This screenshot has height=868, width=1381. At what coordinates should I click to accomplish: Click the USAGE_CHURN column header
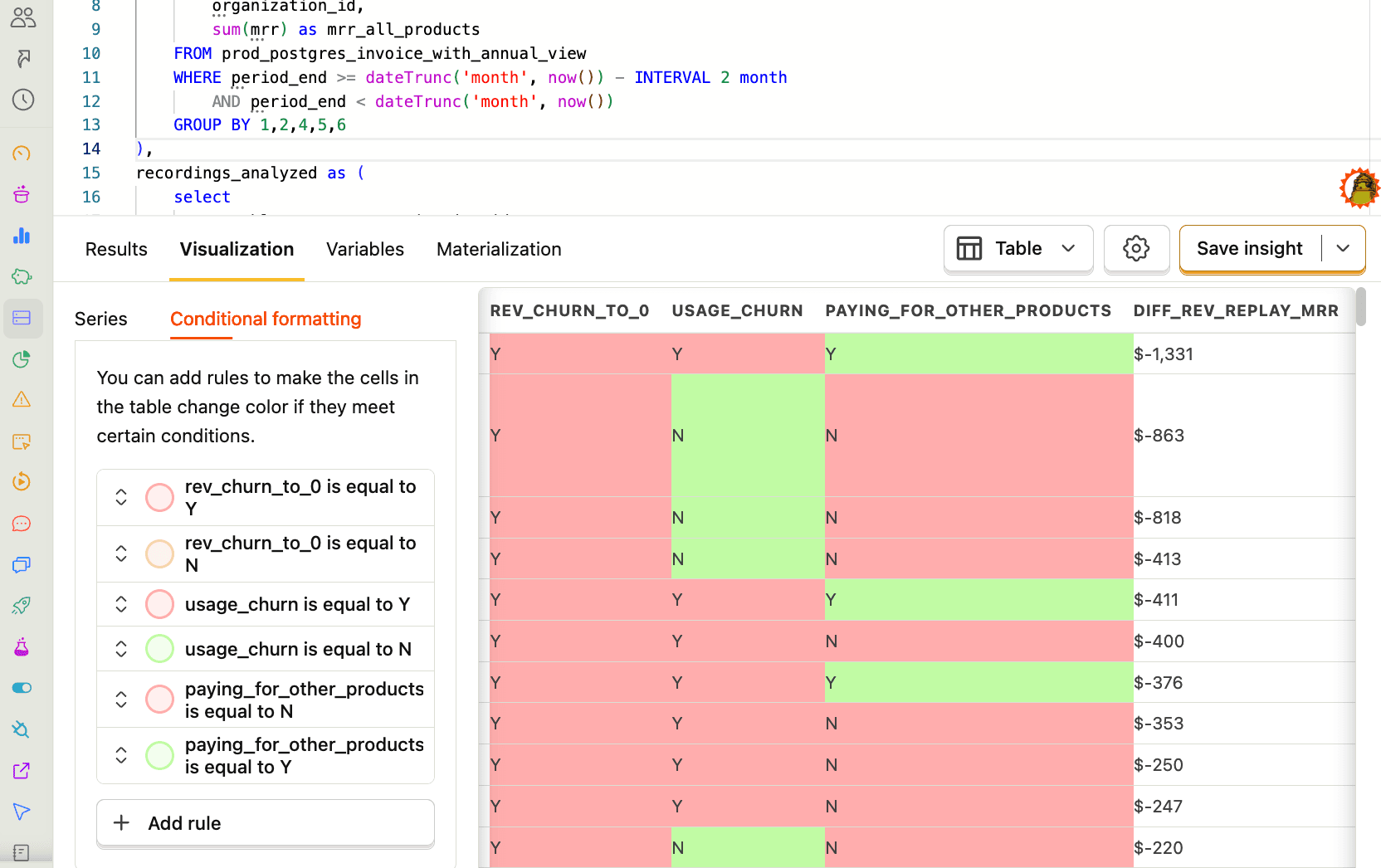737,310
